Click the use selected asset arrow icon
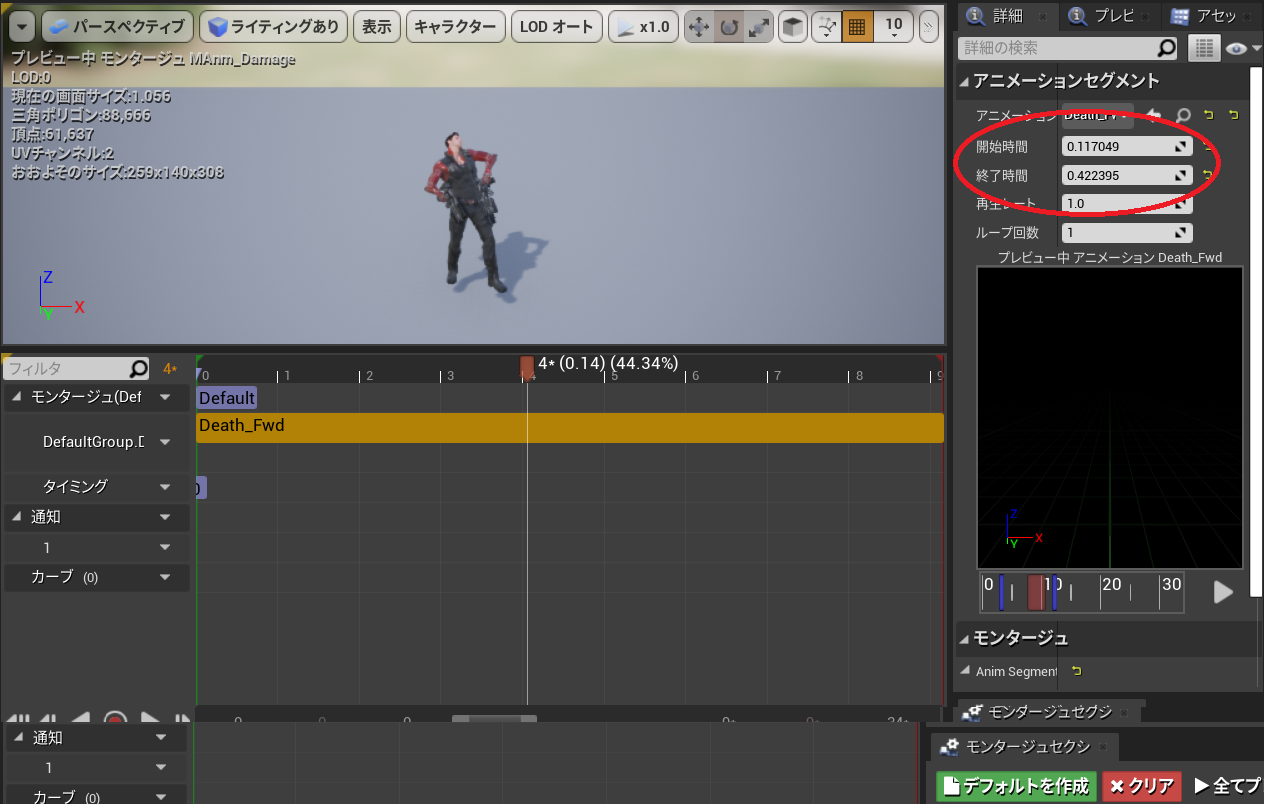1264x804 pixels. coord(1154,115)
